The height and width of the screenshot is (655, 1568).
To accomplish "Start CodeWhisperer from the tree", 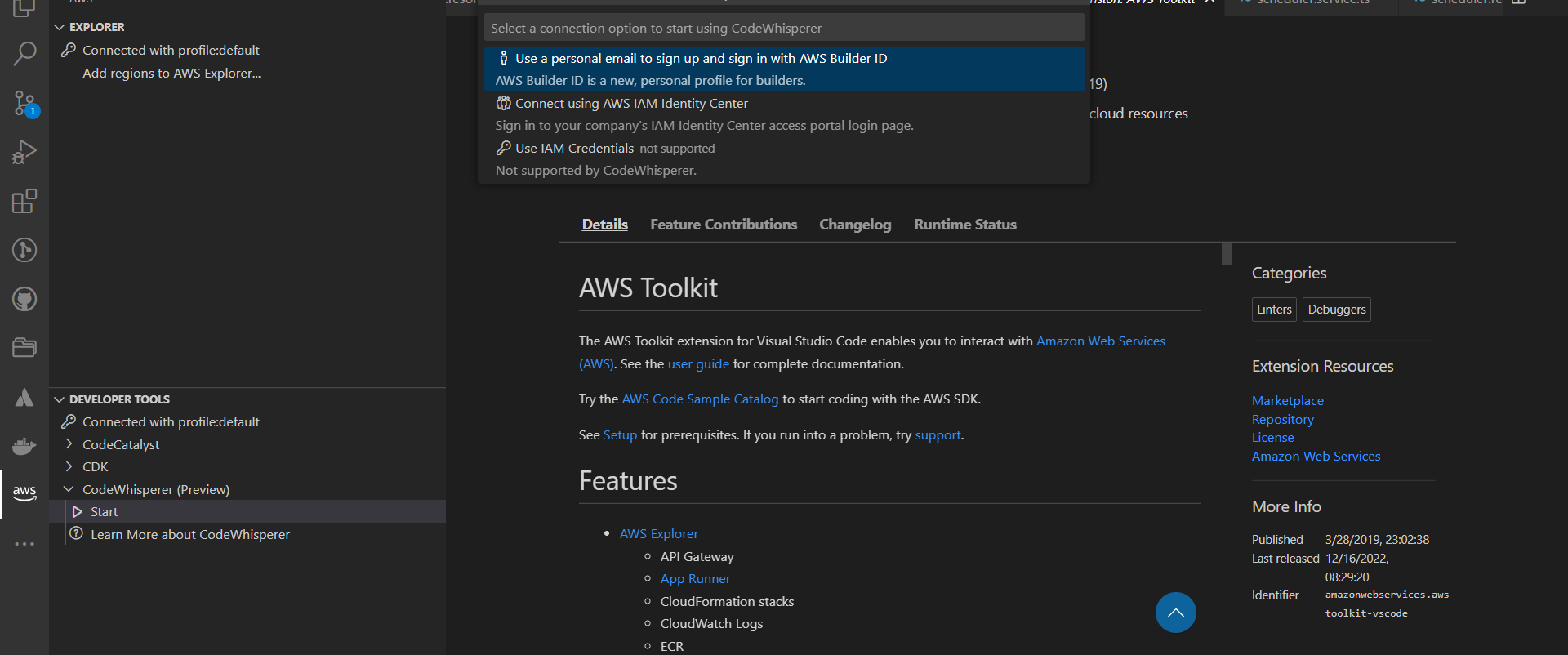I will [247, 511].
